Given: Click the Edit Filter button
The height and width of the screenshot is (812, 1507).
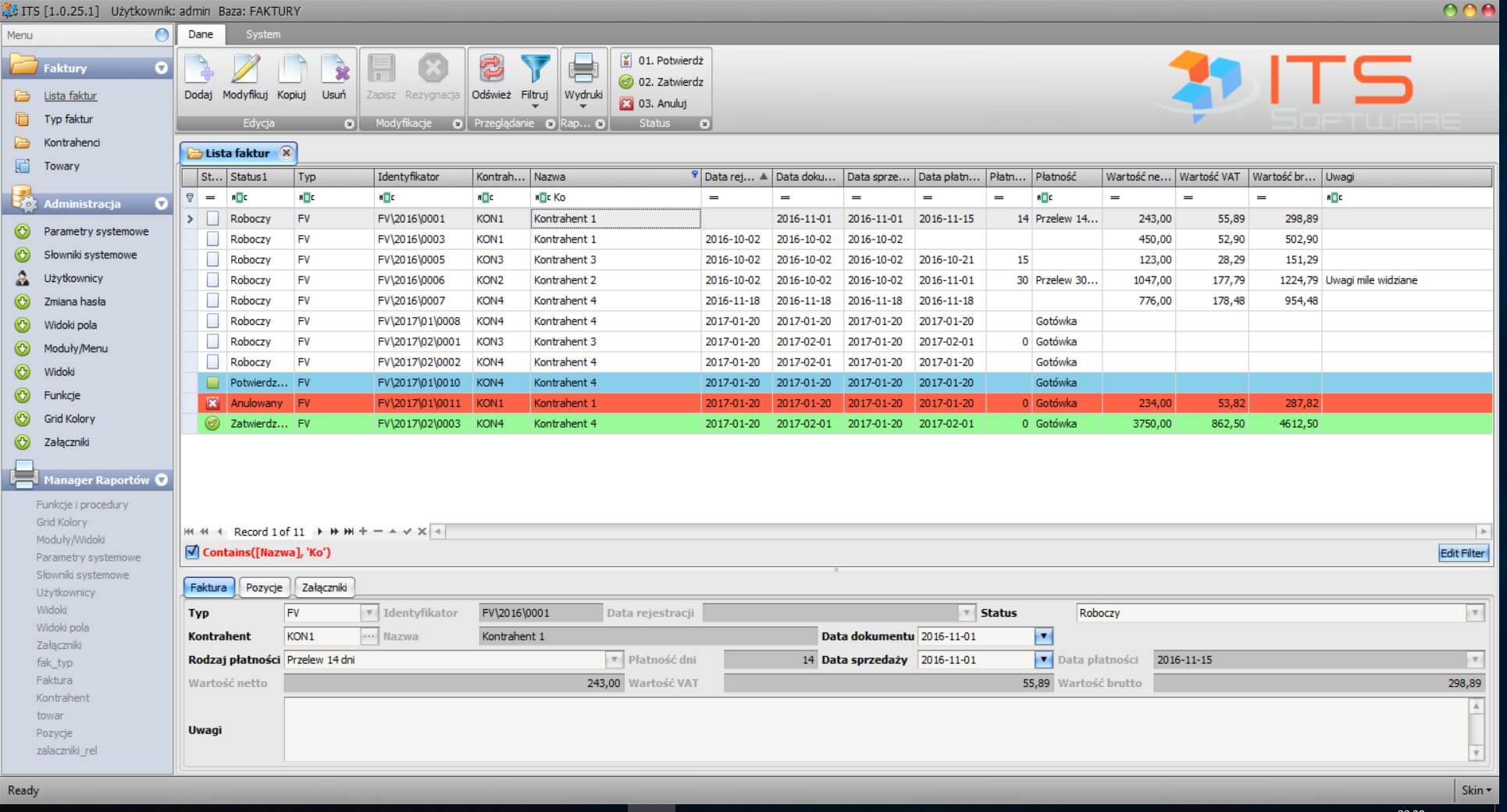Looking at the screenshot, I should coord(1462,553).
